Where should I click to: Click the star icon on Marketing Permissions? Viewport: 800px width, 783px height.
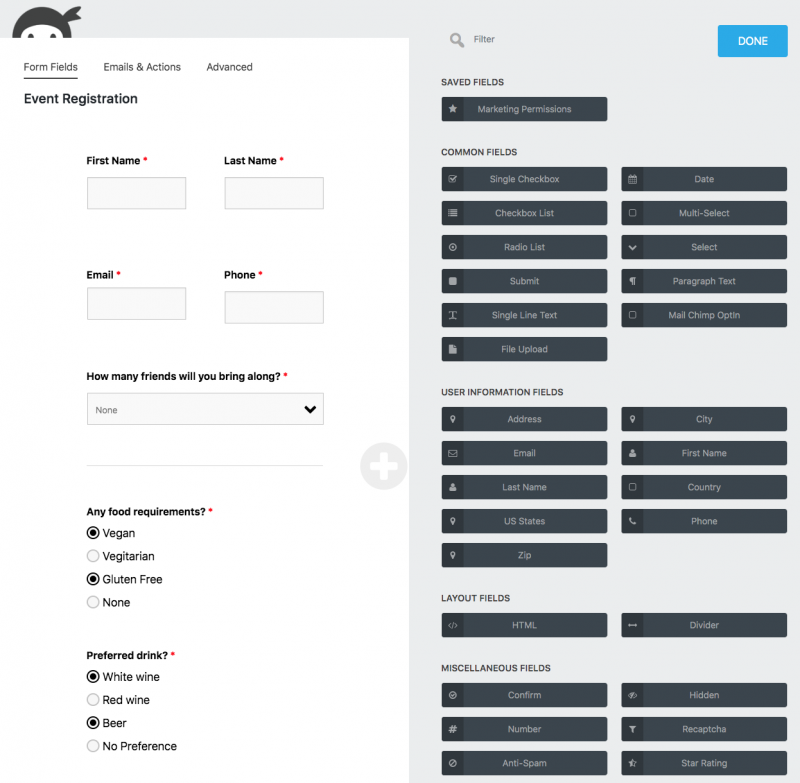click(x=453, y=109)
